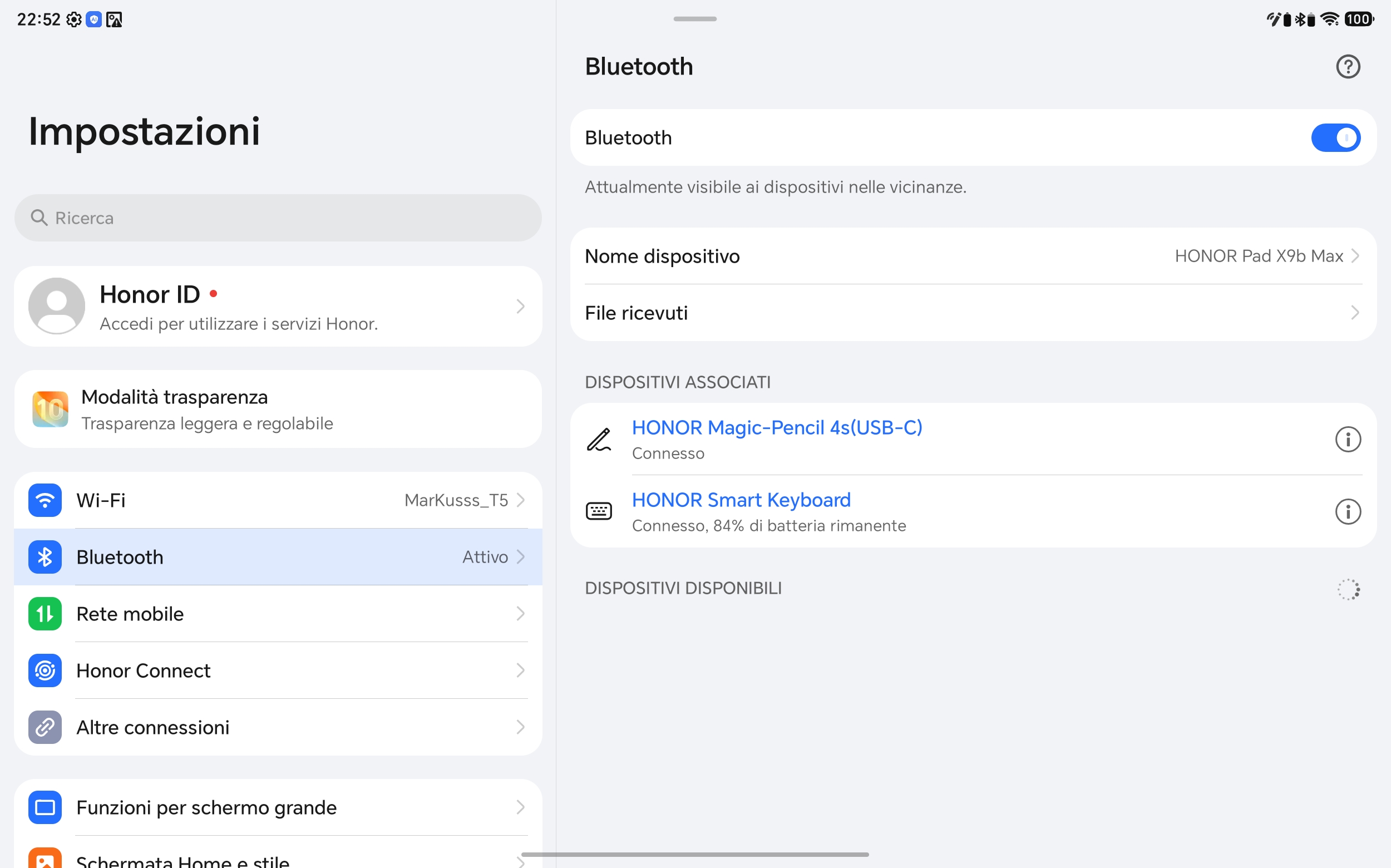Select Bluetooth in settings list
1391x868 pixels.
click(x=278, y=557)
